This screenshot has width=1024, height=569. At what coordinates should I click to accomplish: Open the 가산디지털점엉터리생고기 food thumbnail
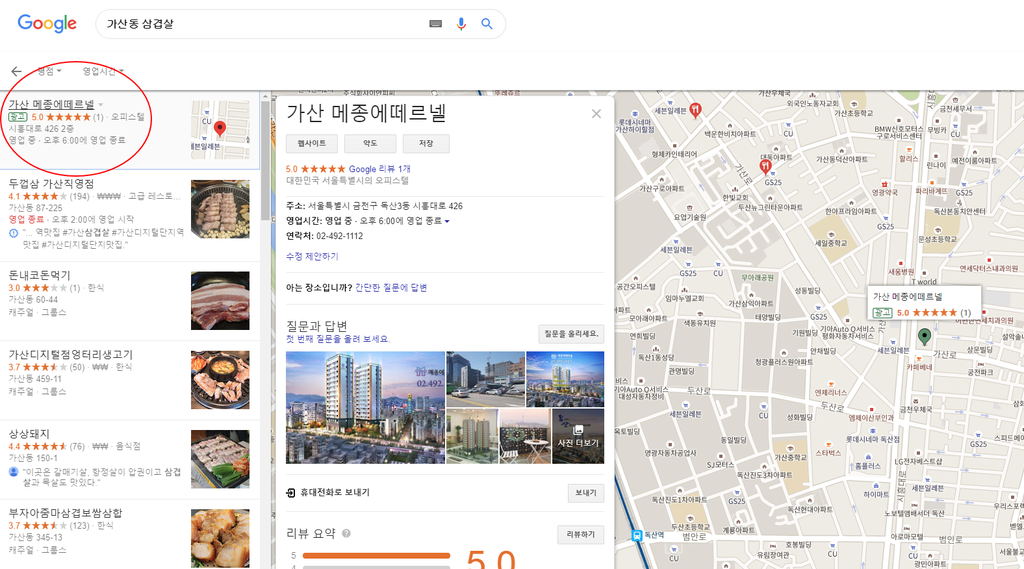point(220,380)
